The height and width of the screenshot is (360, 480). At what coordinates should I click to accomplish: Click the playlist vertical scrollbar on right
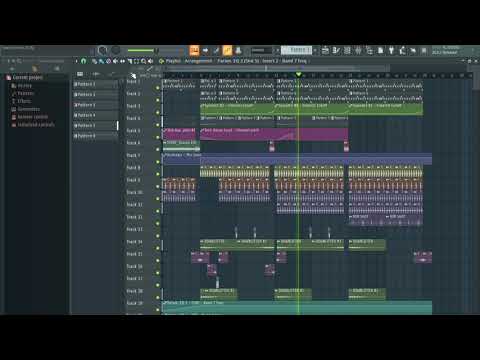coord(475,81)
